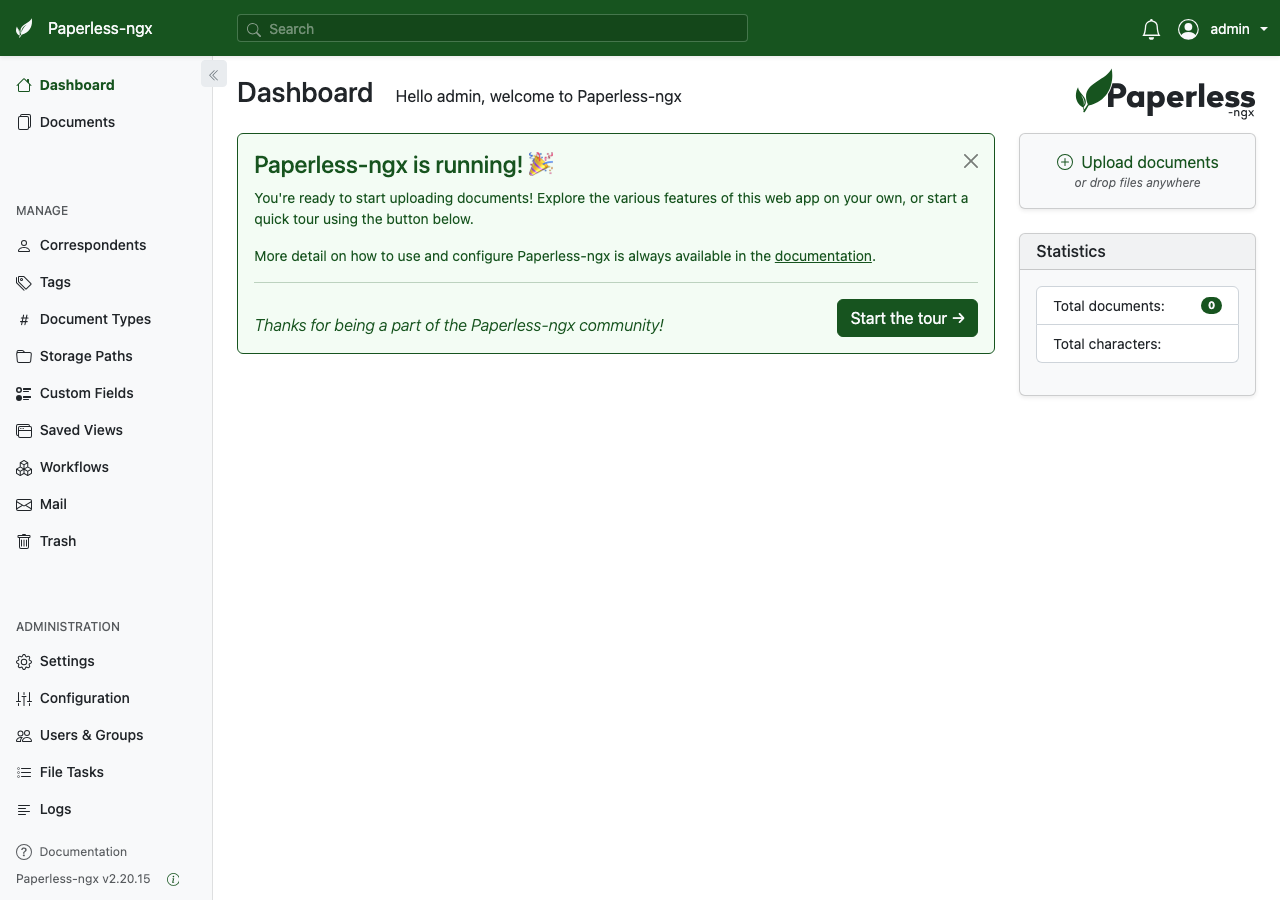Click the large Paperless-ngx logo on dashboard
The image size is (1280, 900).
click(x=1165, y=93)
